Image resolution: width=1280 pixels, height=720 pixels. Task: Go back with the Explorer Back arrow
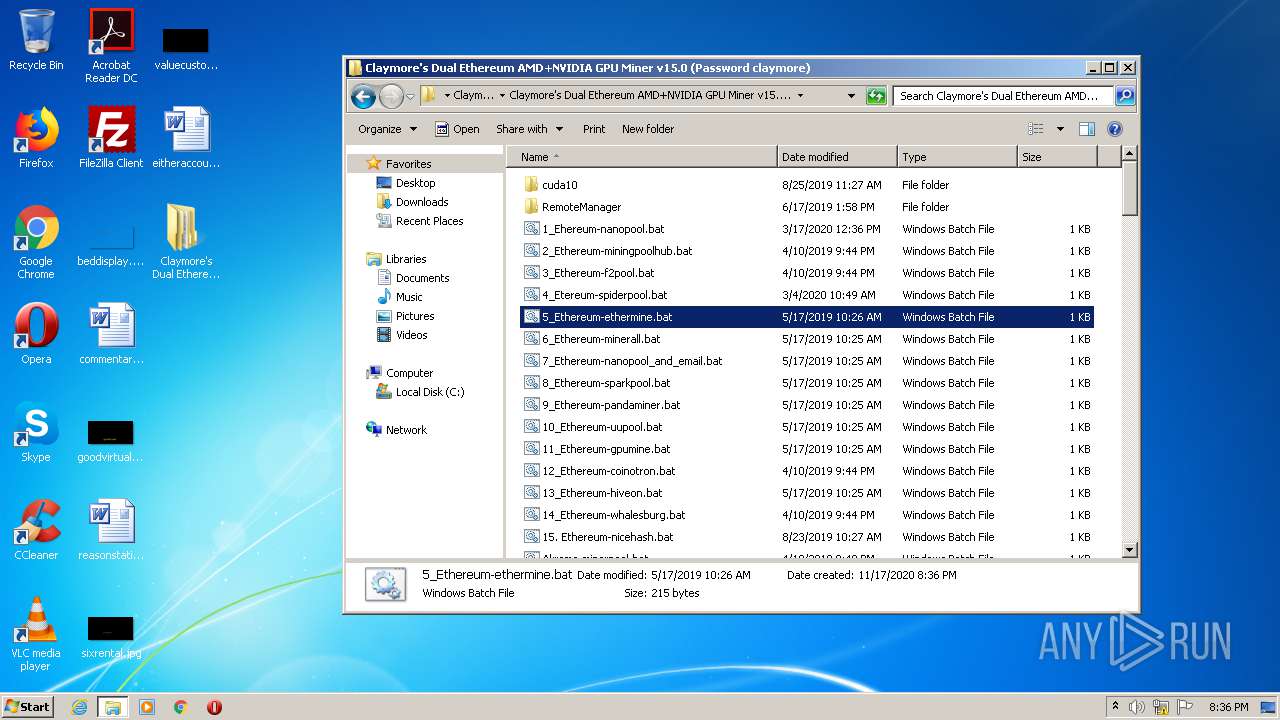pos(363,96)
